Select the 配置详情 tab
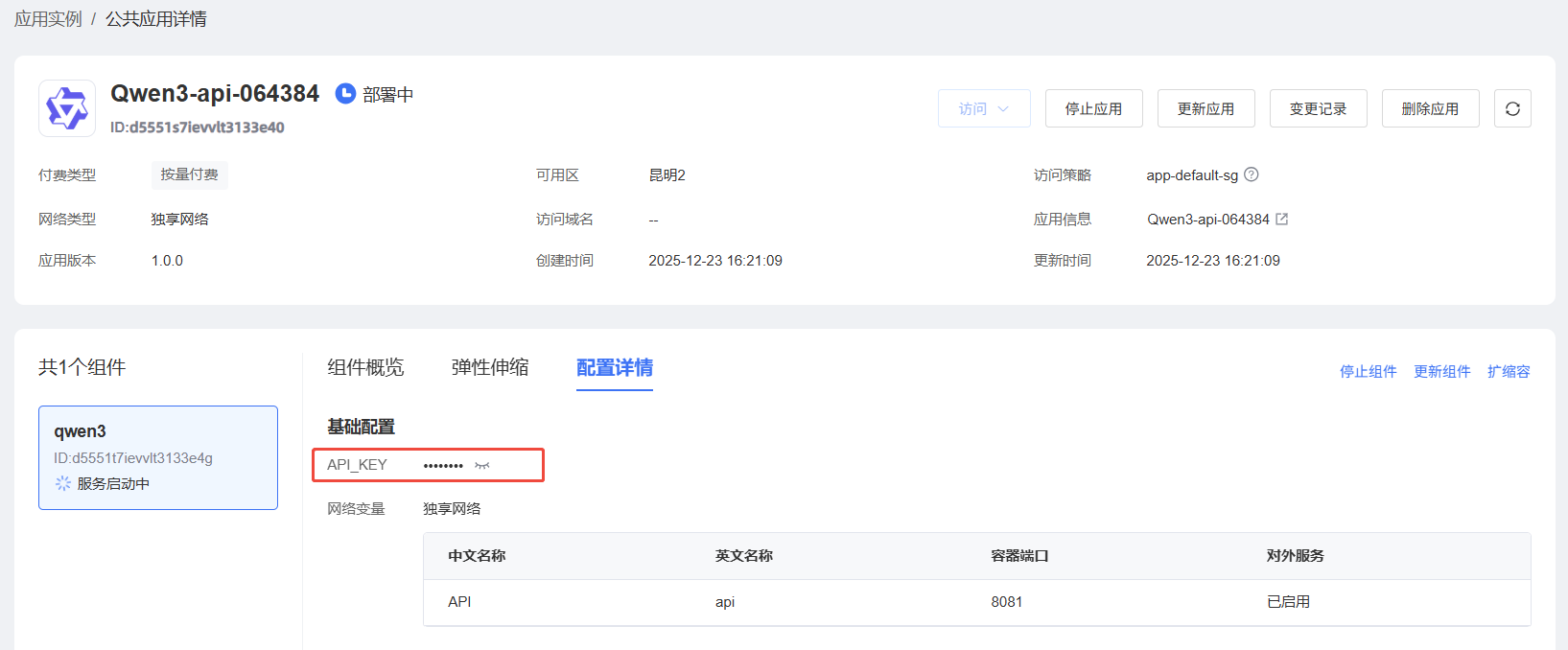Screen dimensions: 1568x650 tap(615, 367)
